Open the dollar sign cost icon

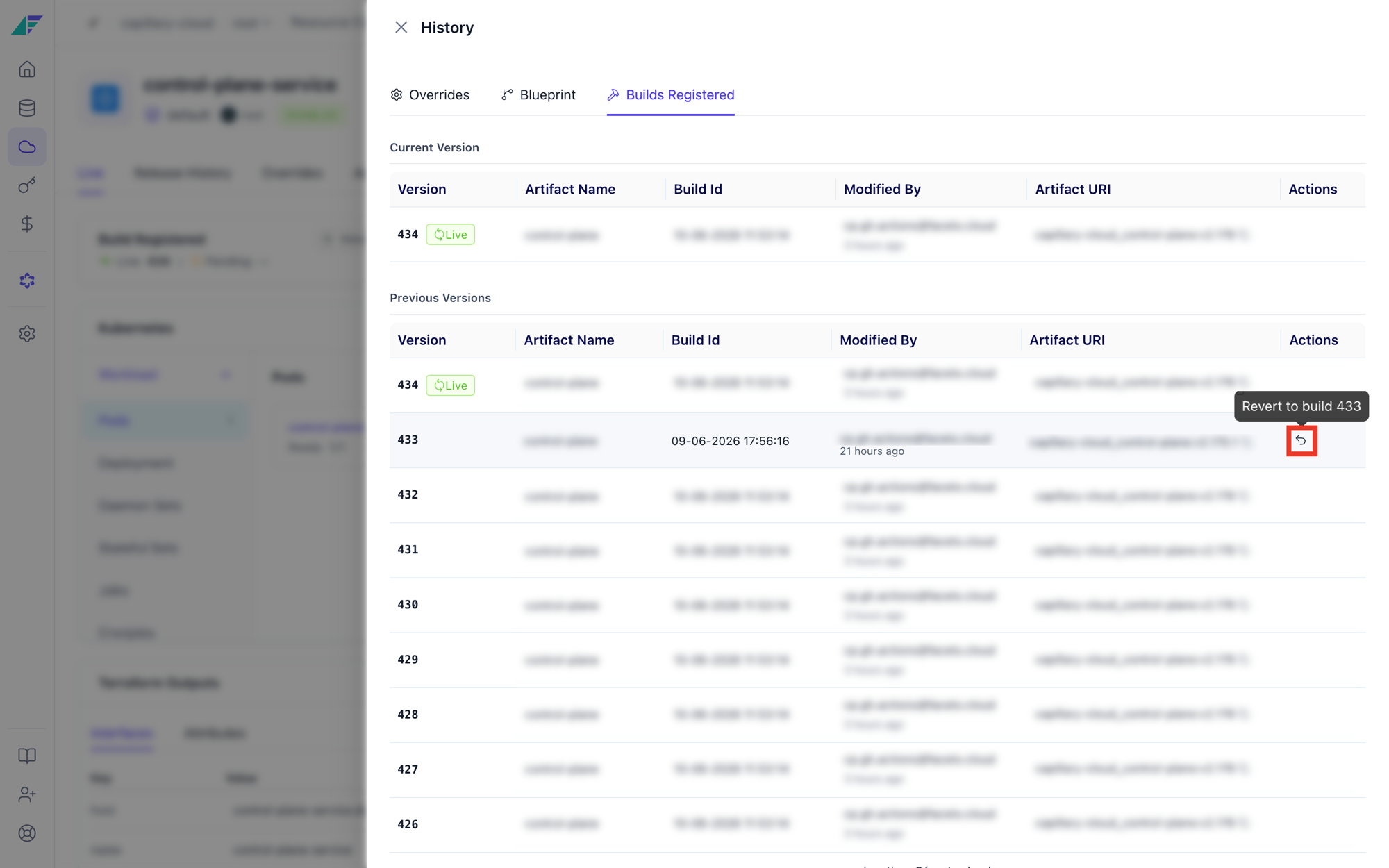pyautogui.click(x=27, y=224)
